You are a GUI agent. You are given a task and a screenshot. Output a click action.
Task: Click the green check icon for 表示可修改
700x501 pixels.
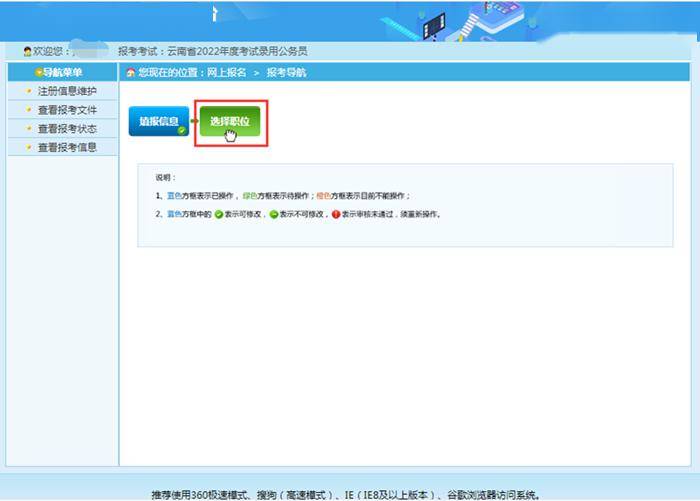pyautogui.click(x=220, y=214)
